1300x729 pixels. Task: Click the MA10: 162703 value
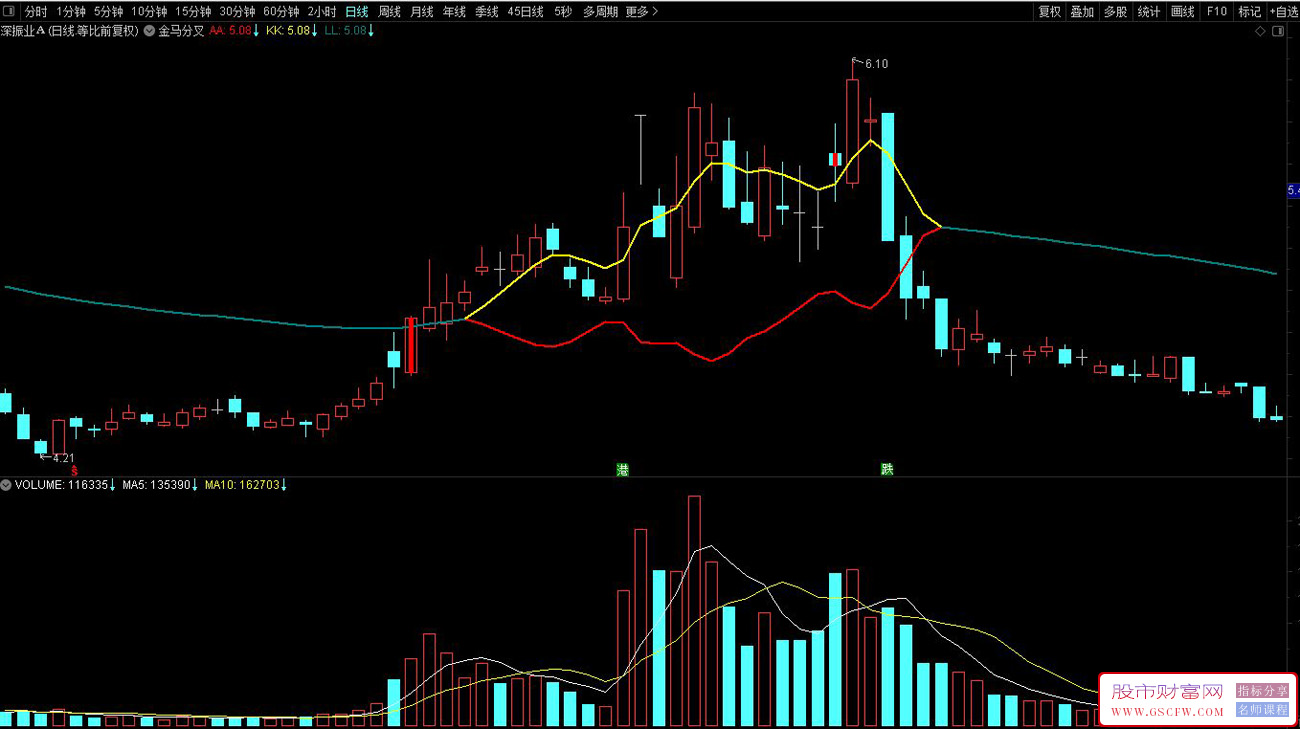pos(246,485)
